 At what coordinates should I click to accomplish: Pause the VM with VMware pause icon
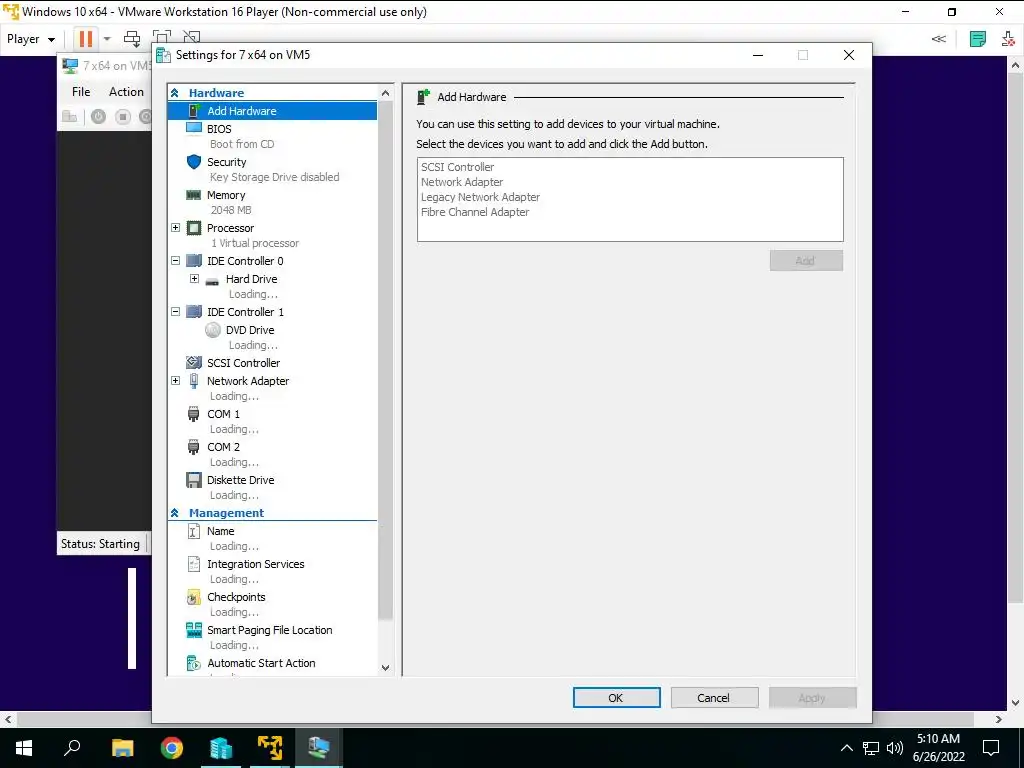pos(86,39)
